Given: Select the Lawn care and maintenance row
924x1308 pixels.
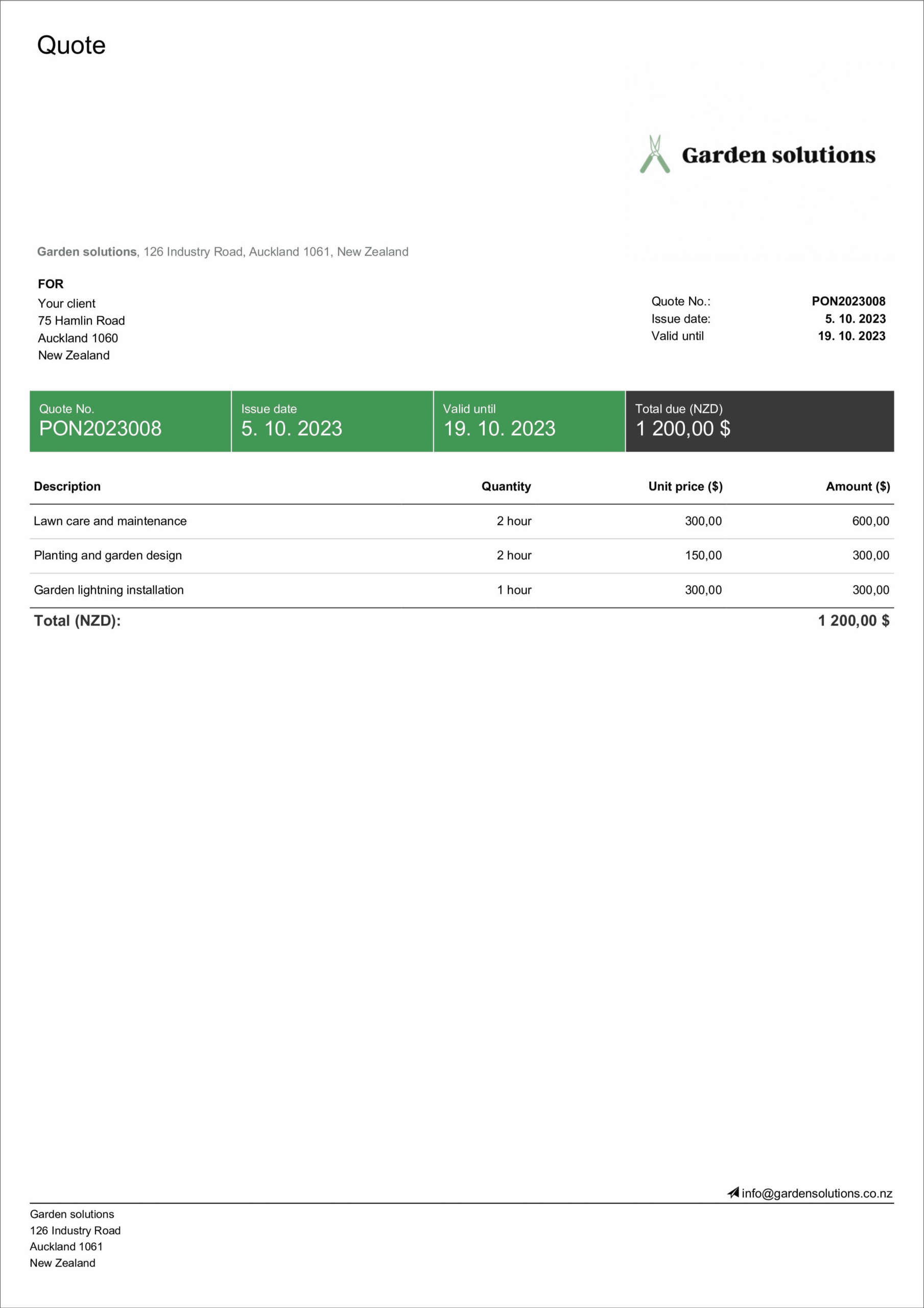Looking at the screenshot, I should tap(111, 521).
